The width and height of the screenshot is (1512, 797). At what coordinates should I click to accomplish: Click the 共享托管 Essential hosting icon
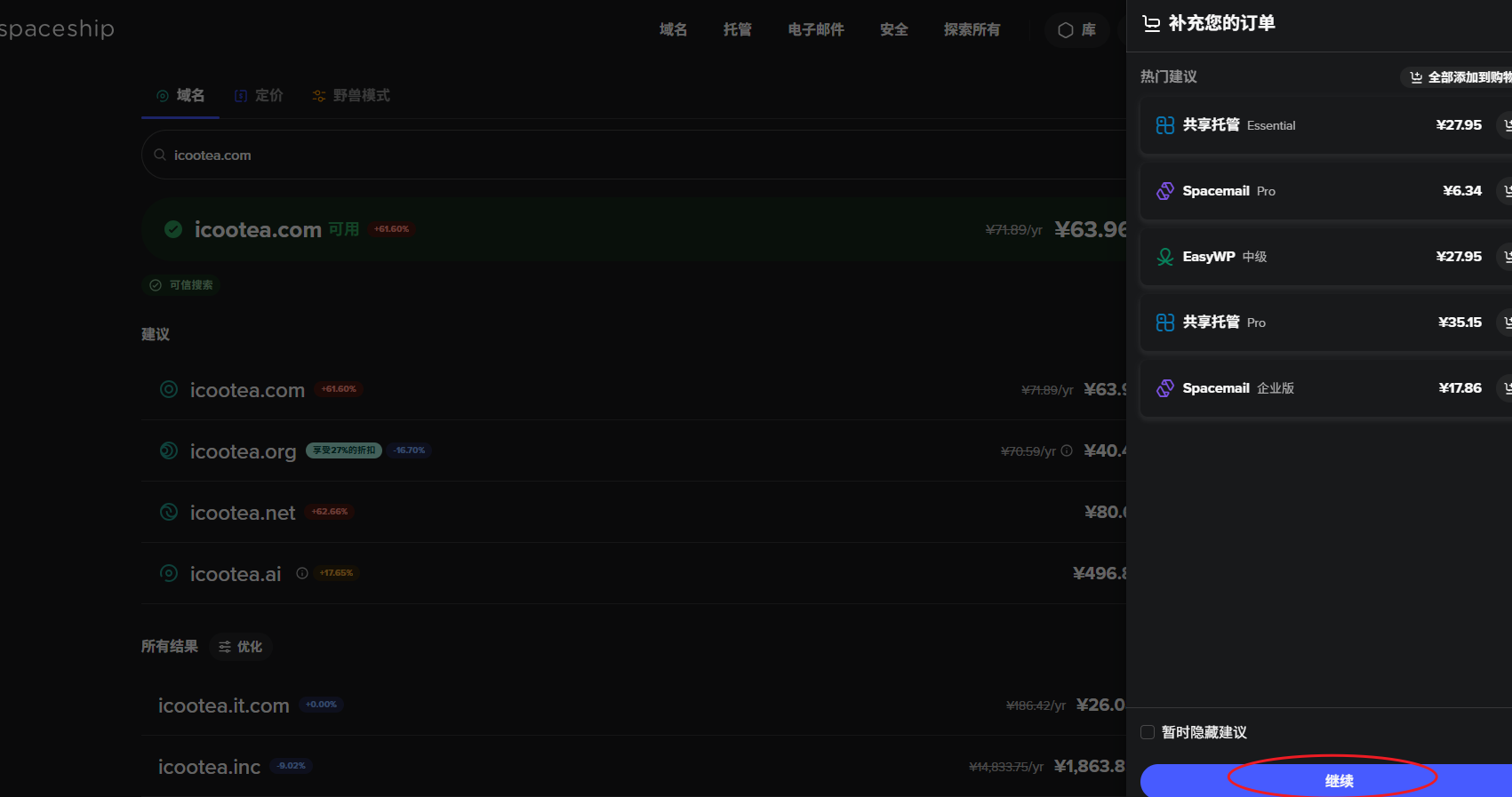coord(1164,125)
